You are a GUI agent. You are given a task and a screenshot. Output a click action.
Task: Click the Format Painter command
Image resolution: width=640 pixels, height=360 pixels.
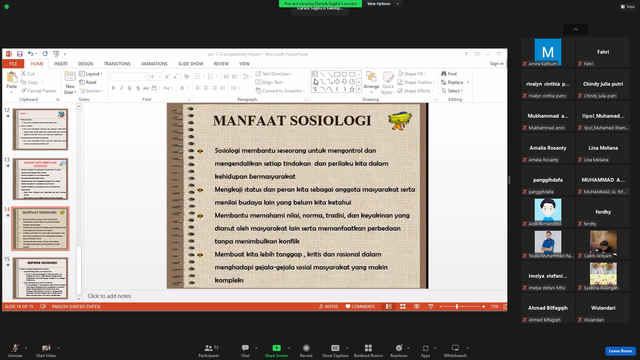tap(39, 91)
